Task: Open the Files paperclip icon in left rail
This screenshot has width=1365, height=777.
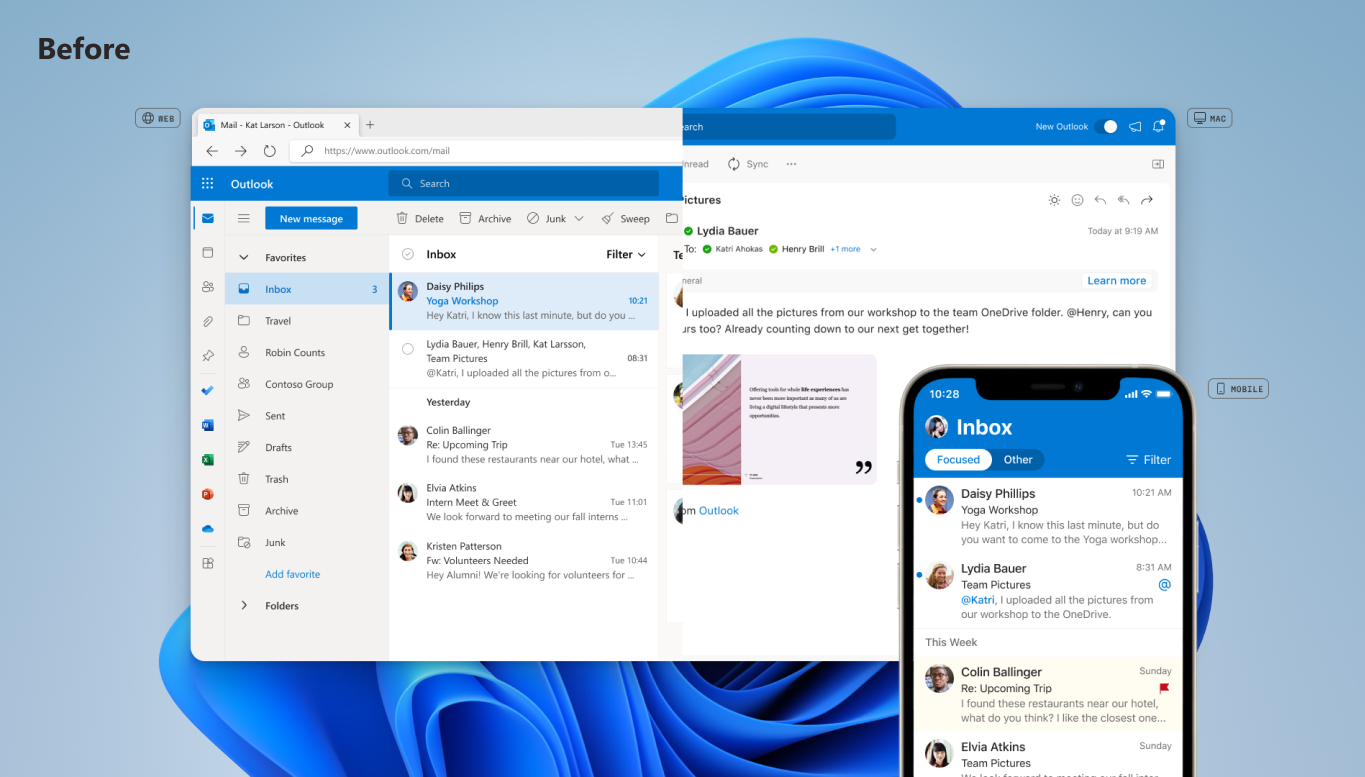Action: [x=207, y=322]
